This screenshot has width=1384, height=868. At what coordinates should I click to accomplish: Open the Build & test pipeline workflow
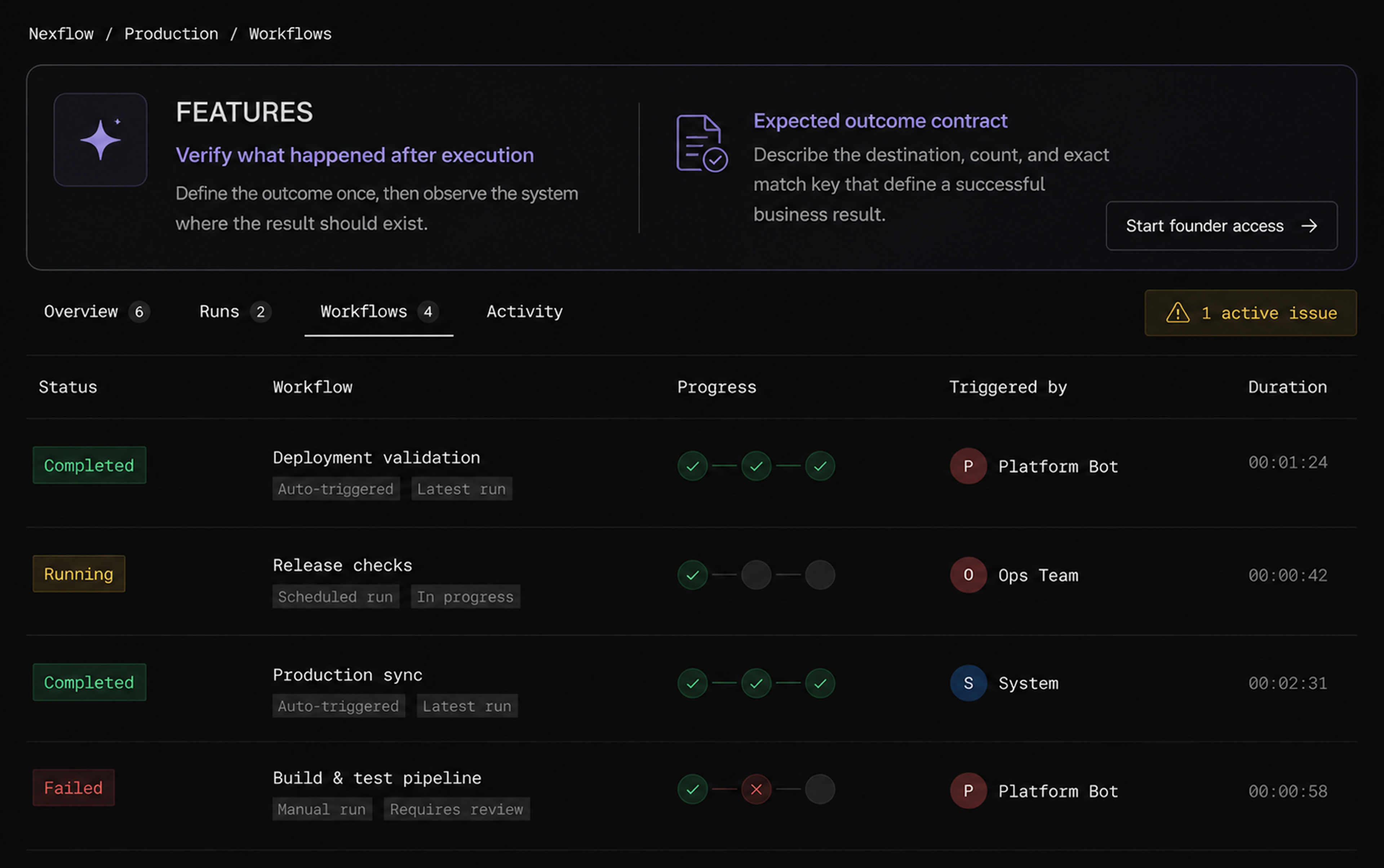(377, 778)
